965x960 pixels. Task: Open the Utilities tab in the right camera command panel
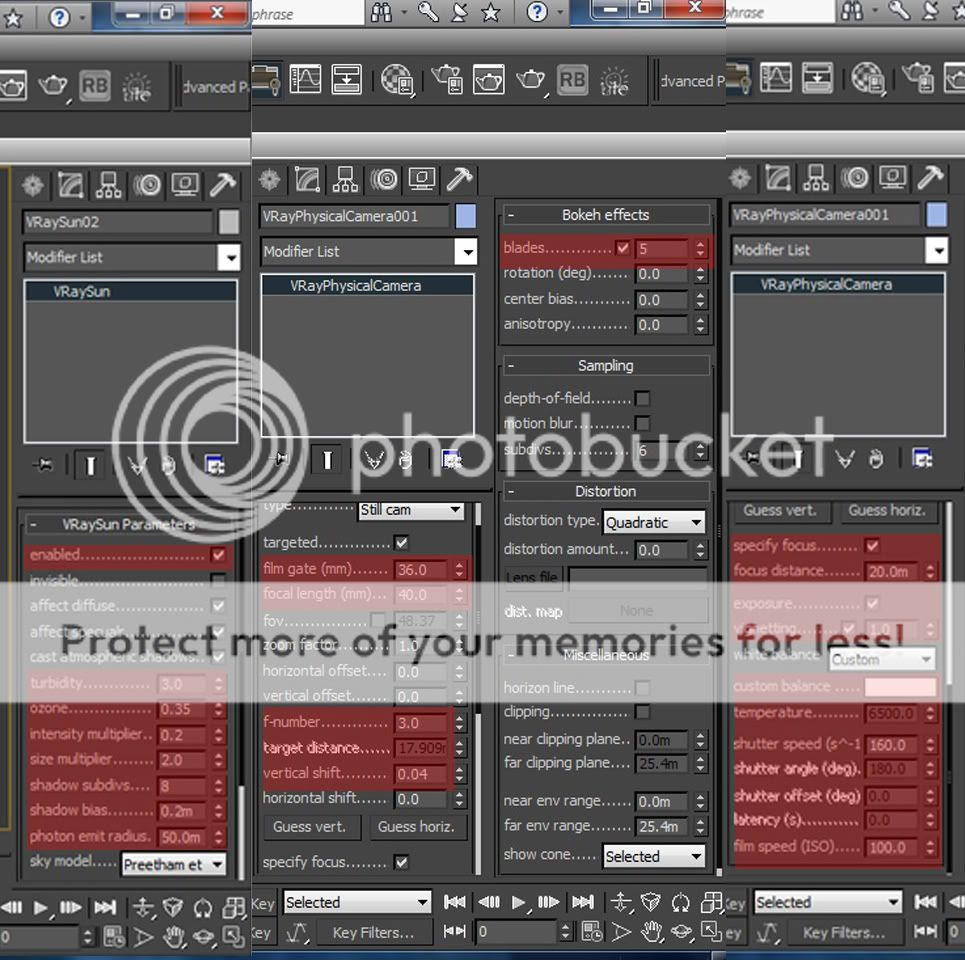click(x=930, y=178)
